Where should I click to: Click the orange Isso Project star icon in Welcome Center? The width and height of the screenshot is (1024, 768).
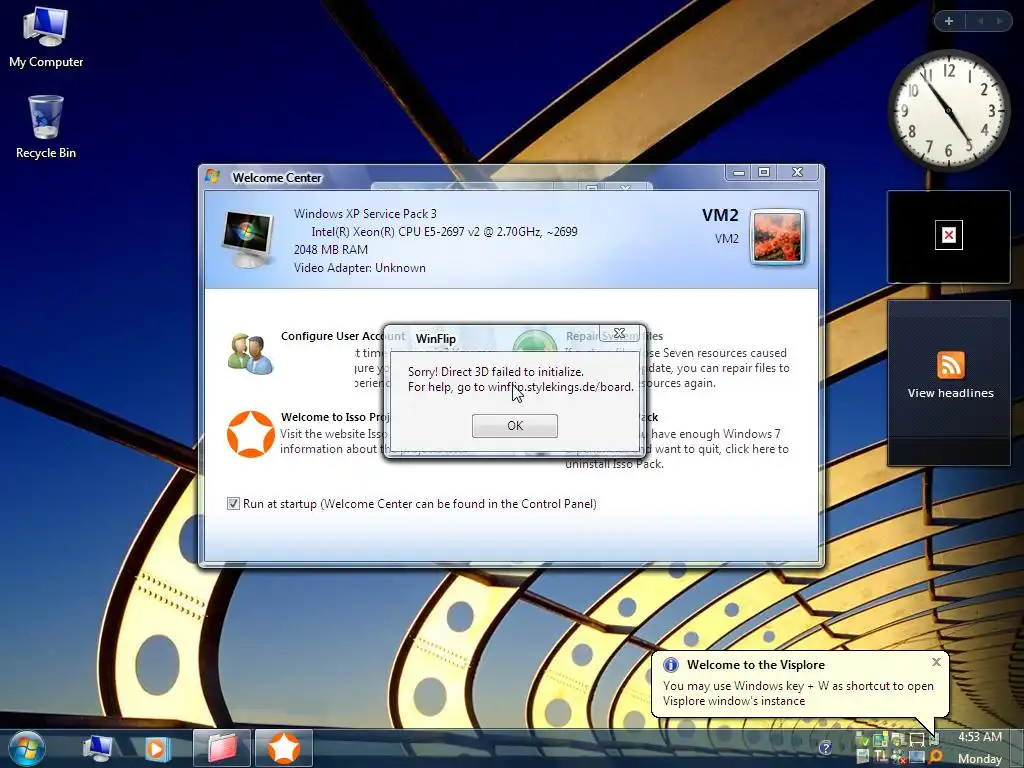(x=251, y=434)
